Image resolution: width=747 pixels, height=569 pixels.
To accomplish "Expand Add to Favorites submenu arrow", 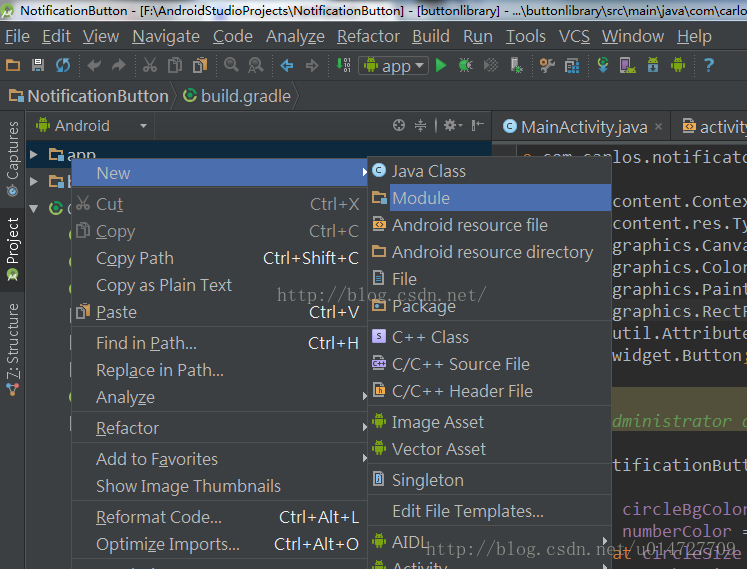I will (x=364, y=458).
